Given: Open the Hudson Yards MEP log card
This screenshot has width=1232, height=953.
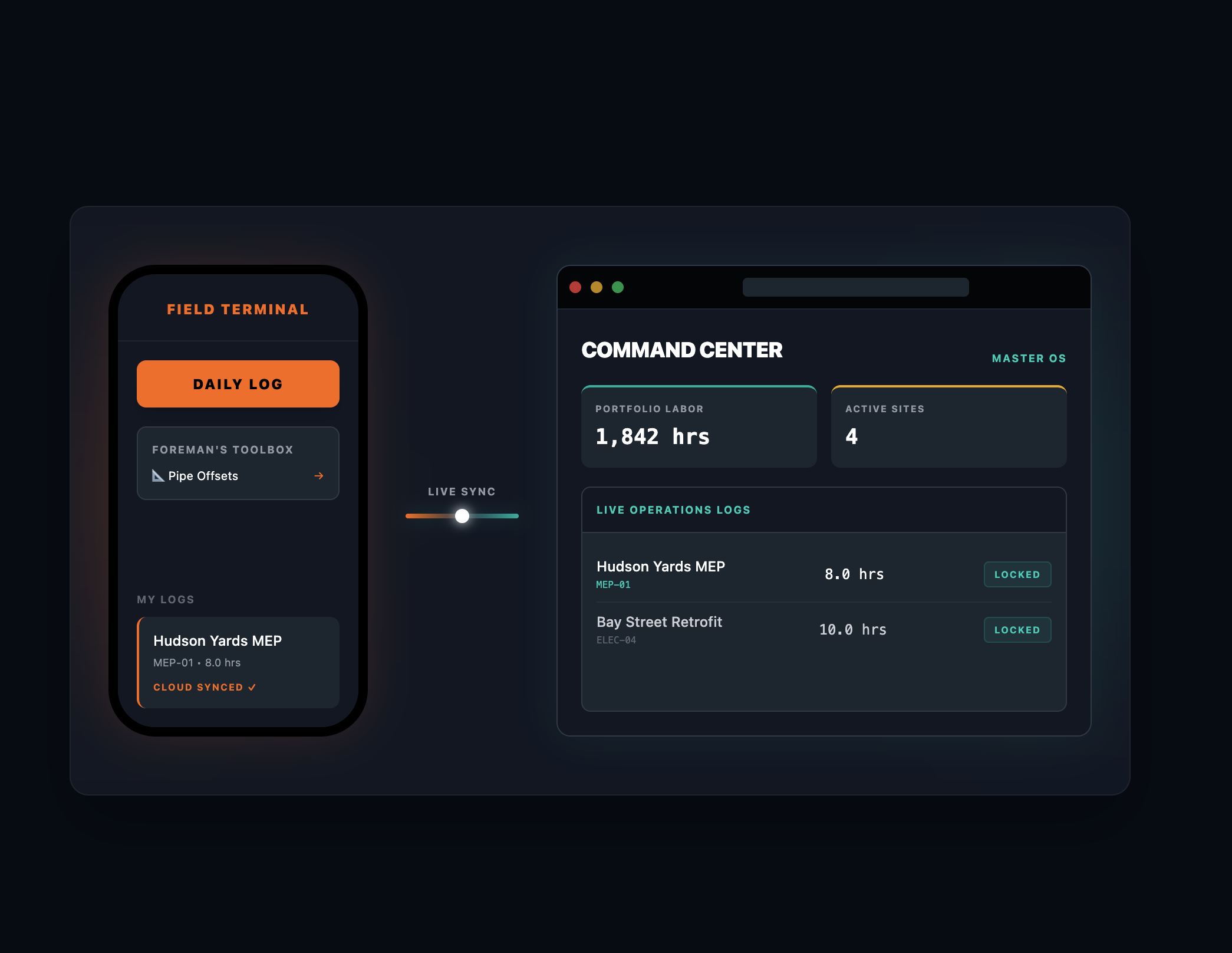Looking at the screenshot, I should tap(238, 662).
